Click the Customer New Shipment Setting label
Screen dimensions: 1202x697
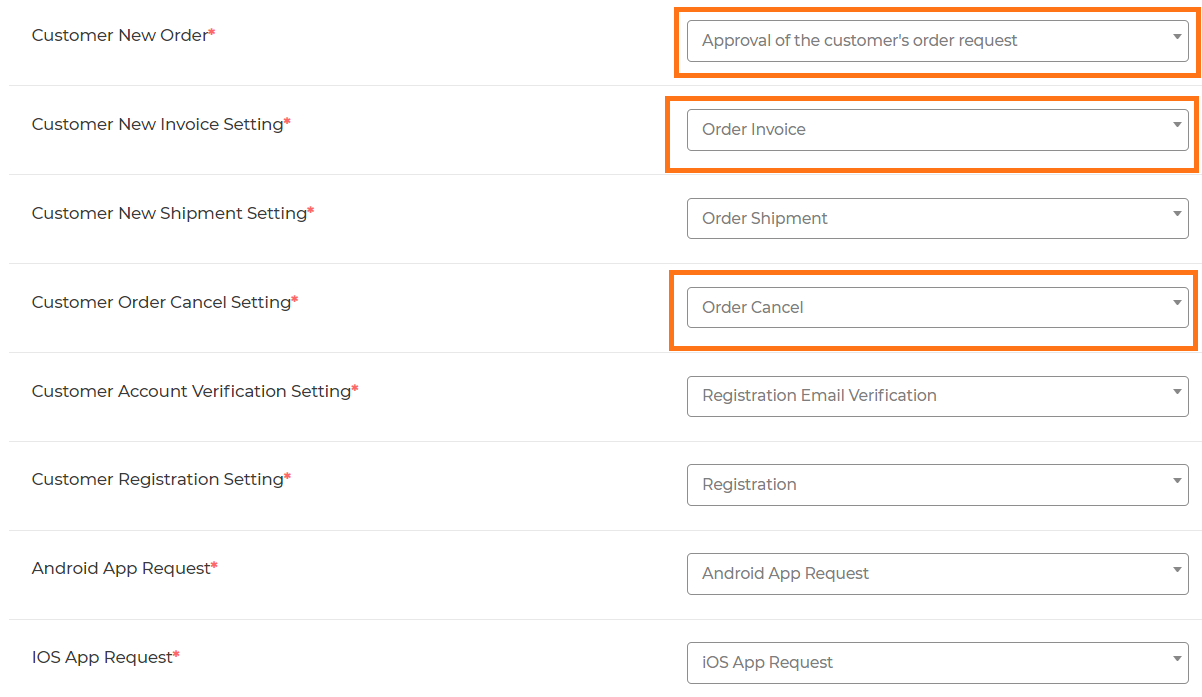tap(169, 213)
